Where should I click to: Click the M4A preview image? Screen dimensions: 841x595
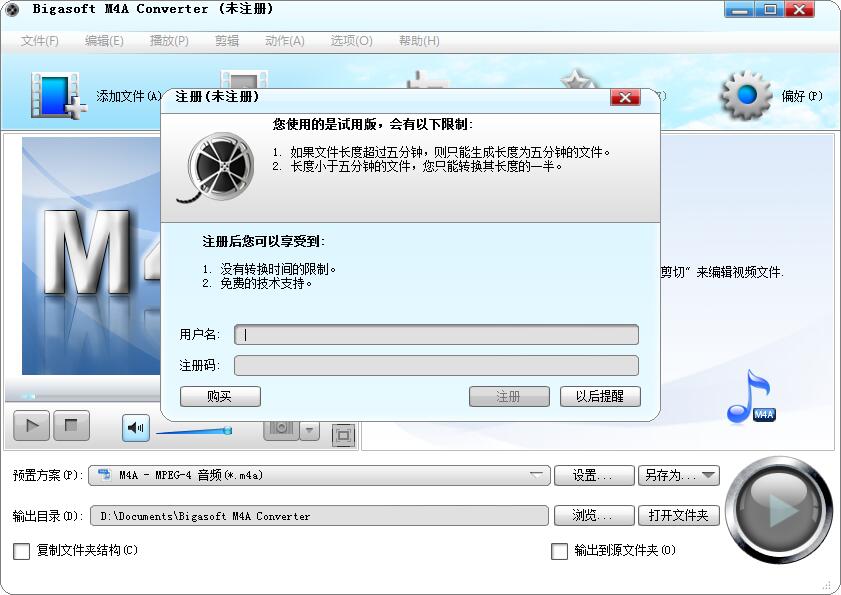click(x=91, y=256)
